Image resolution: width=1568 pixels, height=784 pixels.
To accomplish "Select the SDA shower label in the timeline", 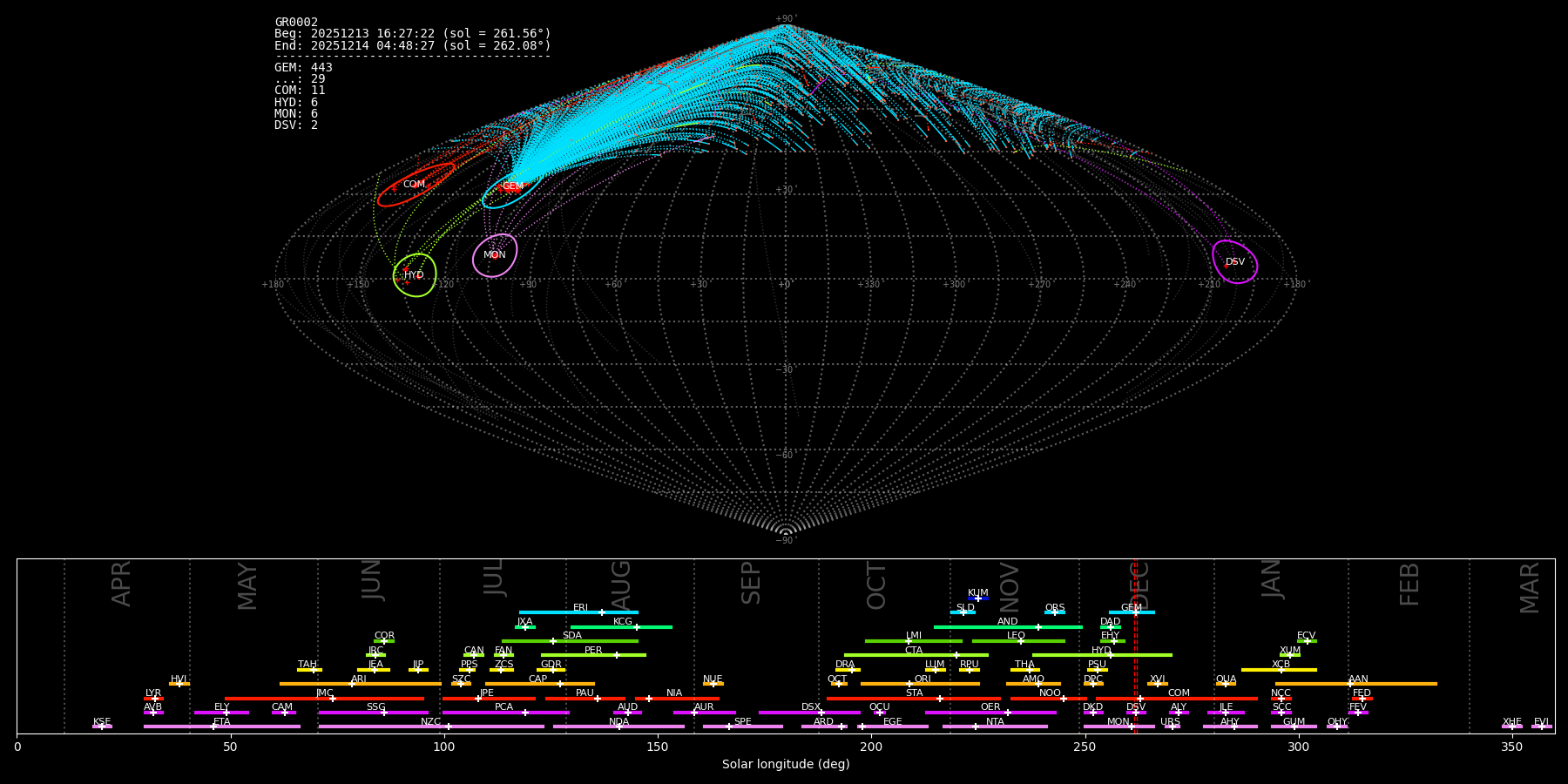I will pos(571,636).
